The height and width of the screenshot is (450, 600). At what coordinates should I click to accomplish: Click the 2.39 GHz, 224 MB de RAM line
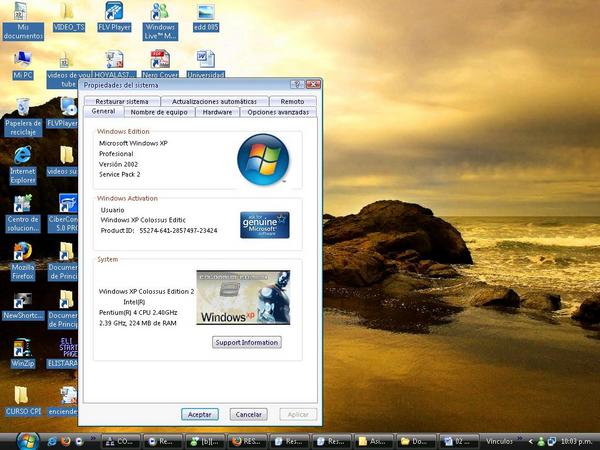138,323
